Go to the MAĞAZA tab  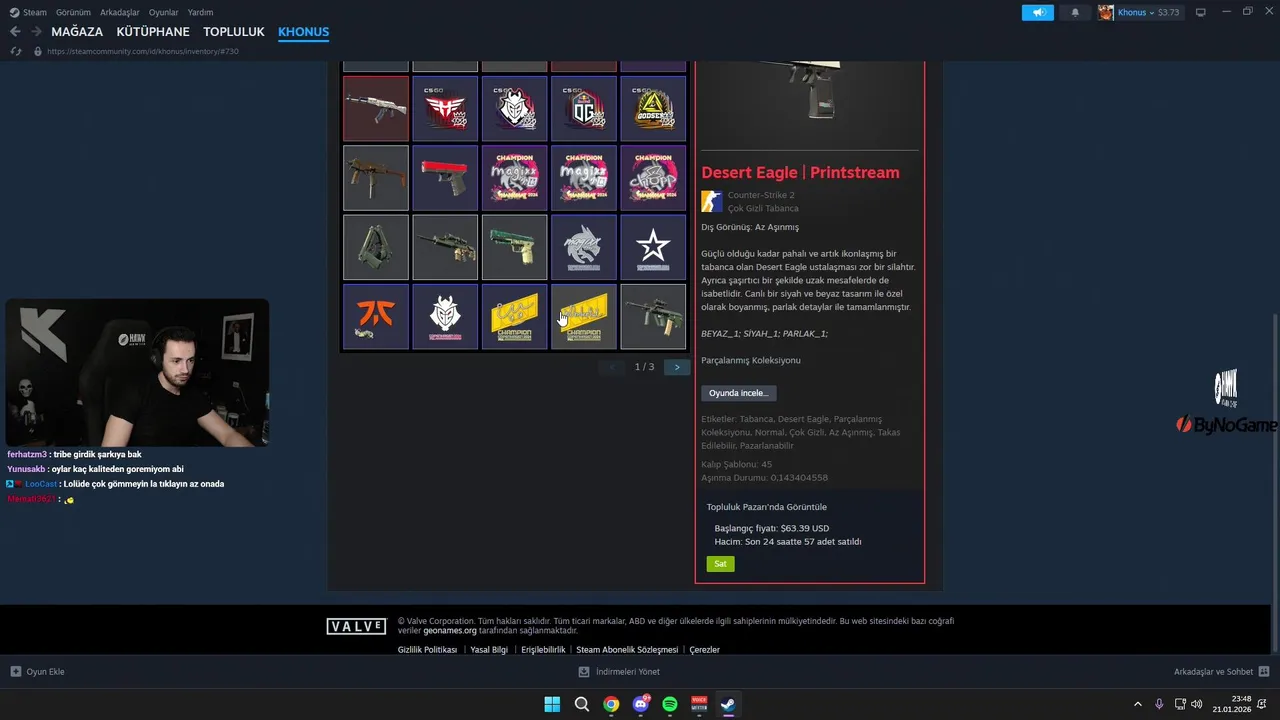coord(77,32)
